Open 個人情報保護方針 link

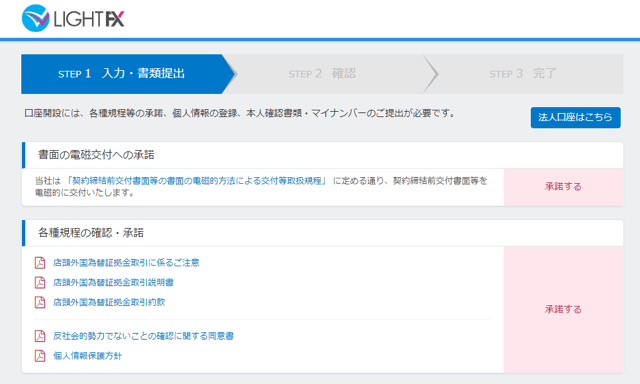(87, 356)
